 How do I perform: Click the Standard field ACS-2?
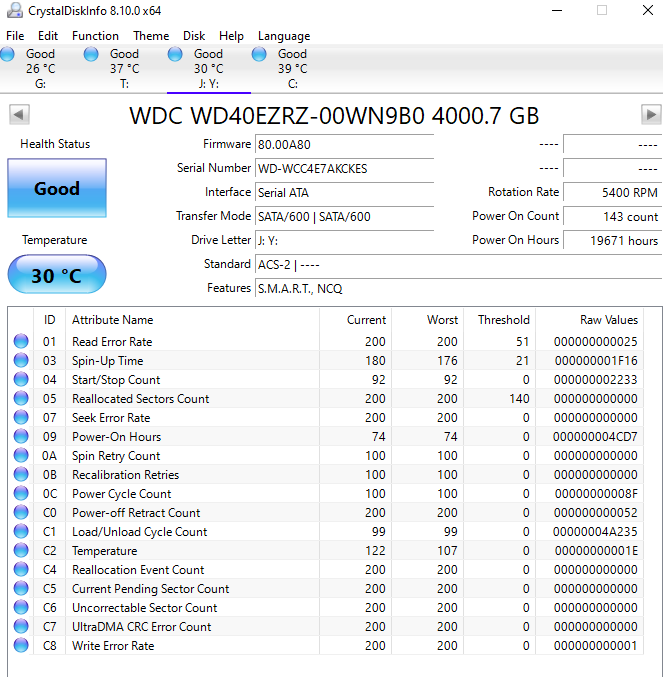pyautogui.click(x=459, y=265)
